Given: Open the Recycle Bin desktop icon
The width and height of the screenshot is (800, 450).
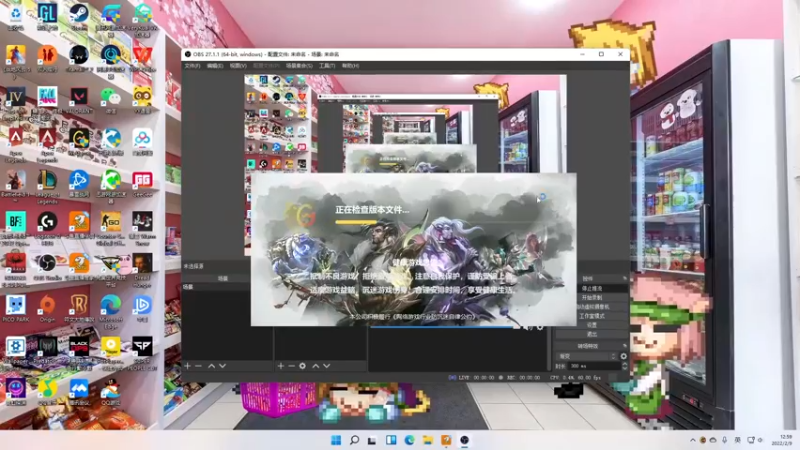Looking at the screenshot, I should pos(16,17).
